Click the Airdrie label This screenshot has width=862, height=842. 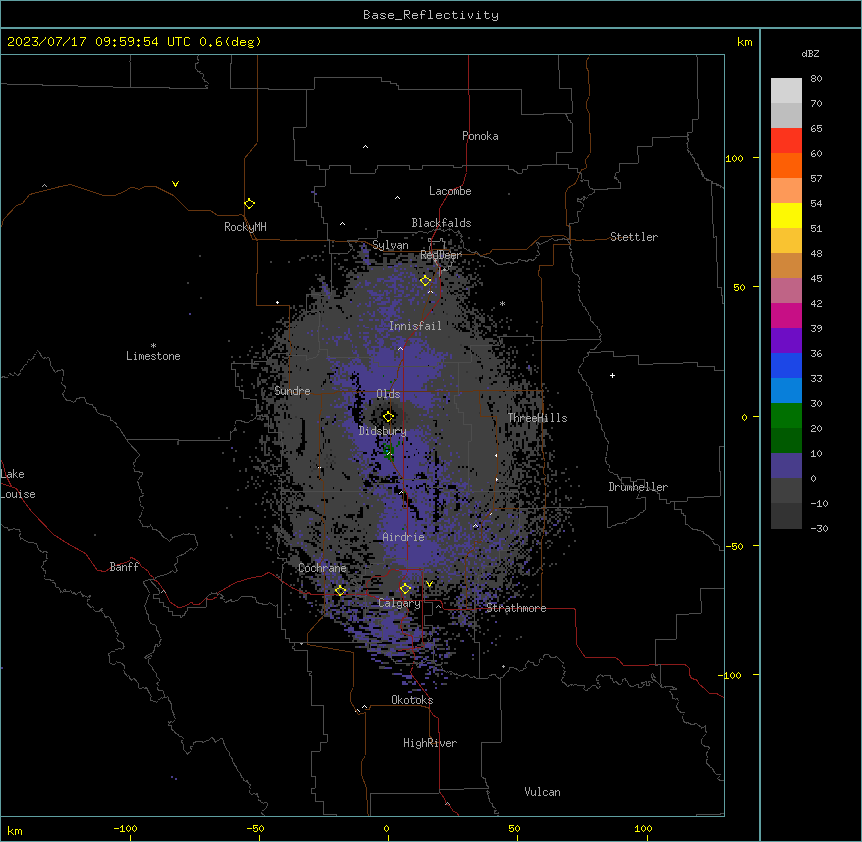[404, 537]
